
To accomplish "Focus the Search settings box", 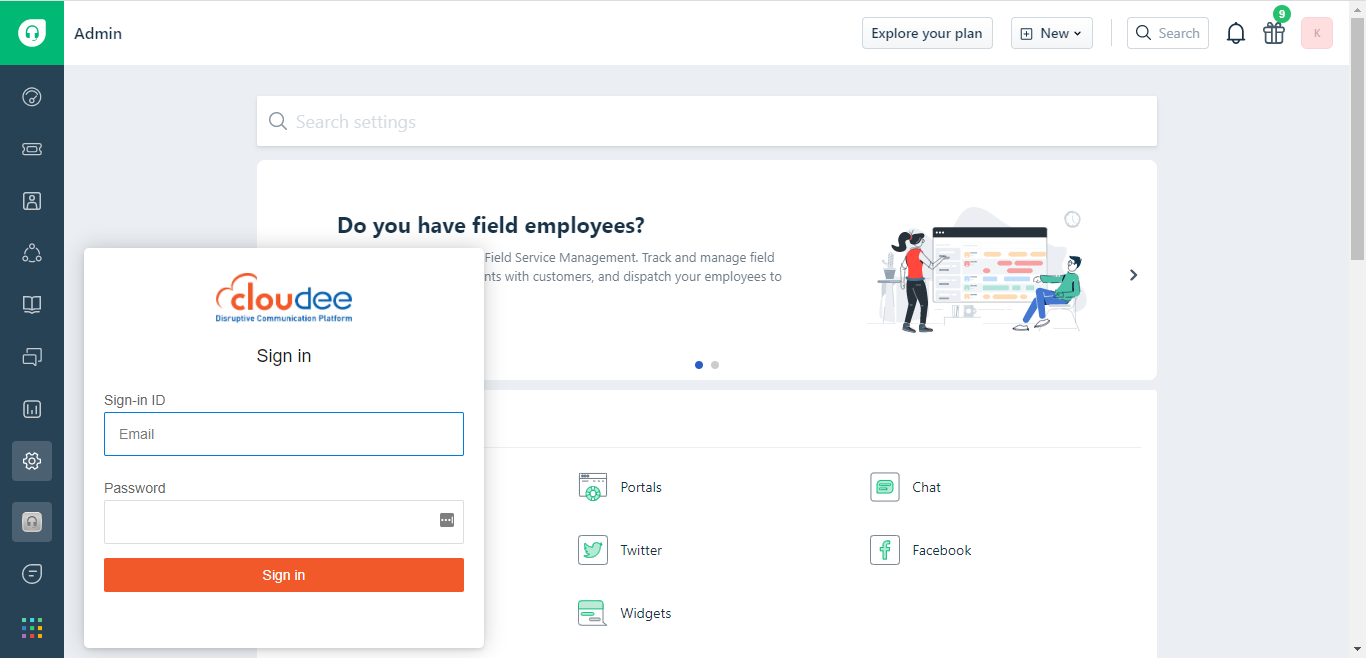I will point(707,121).
